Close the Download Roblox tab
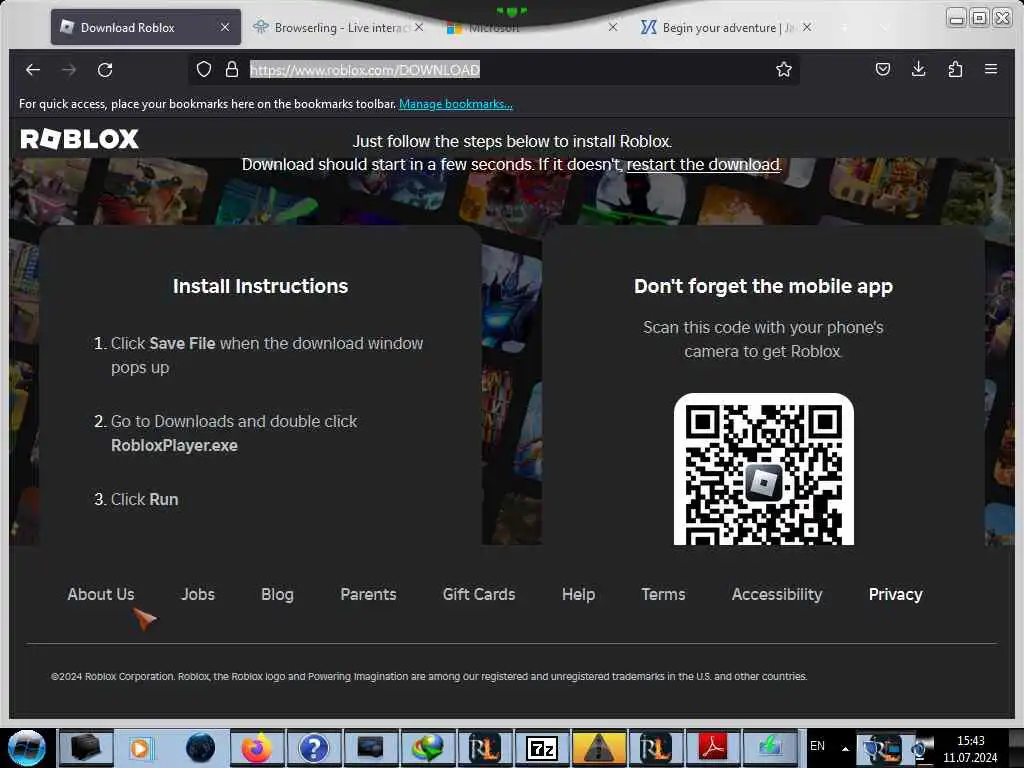Viewport: 1024px width, 768px height. 225,27
